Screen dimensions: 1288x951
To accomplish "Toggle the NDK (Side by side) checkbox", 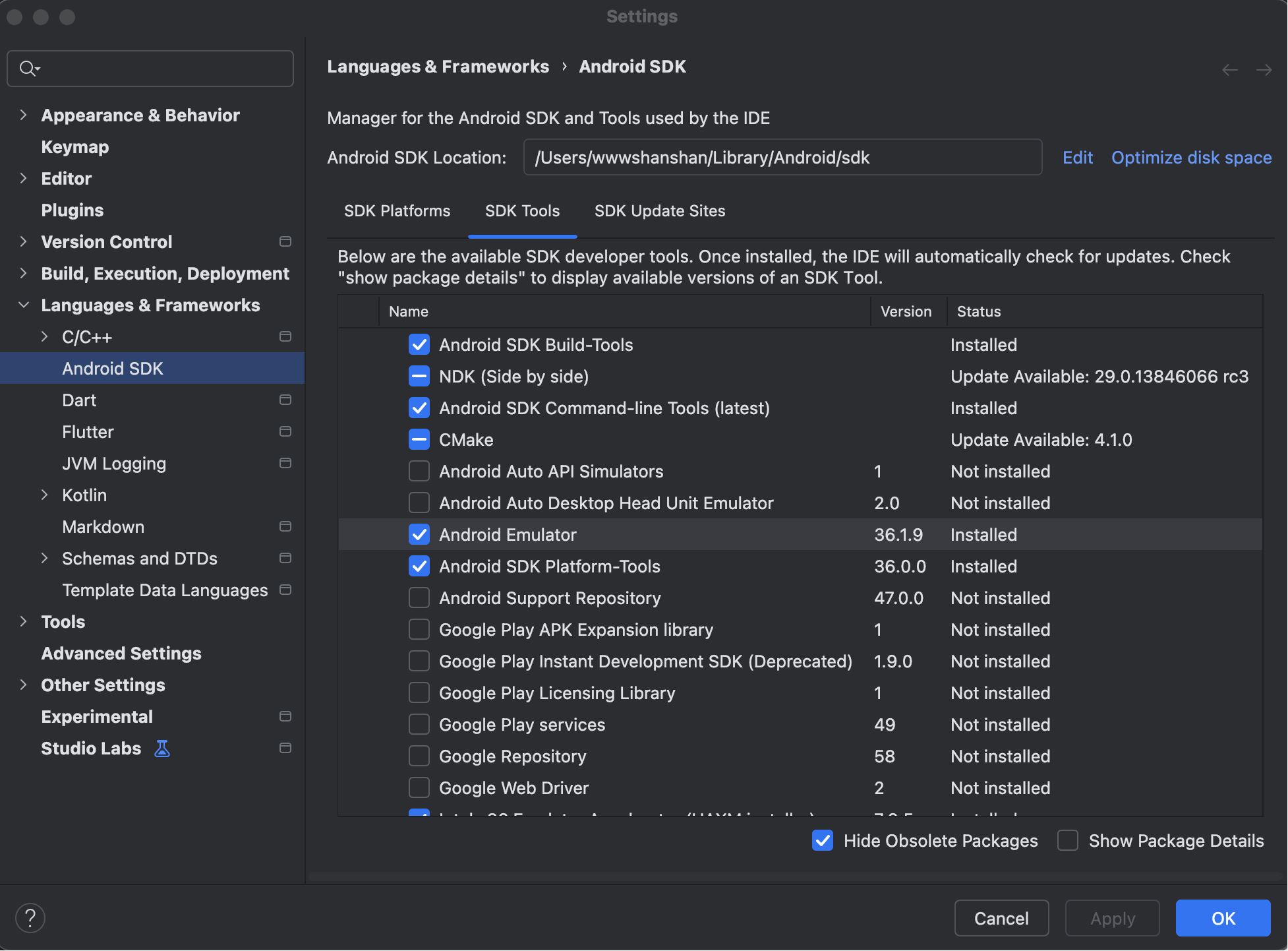I will 419,377.
